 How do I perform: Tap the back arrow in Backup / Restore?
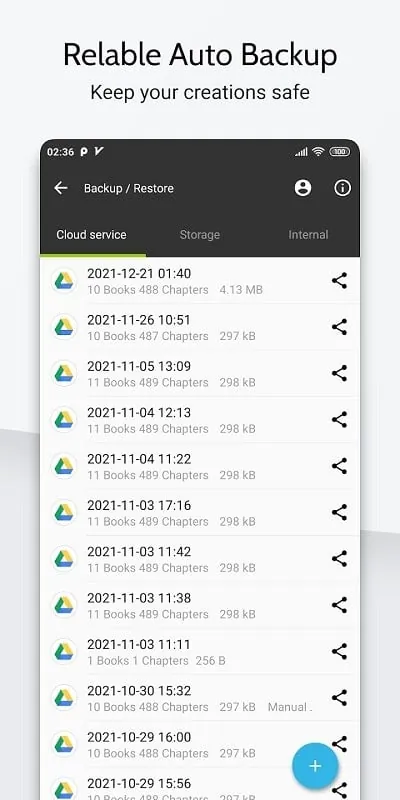pyautogui.click(x=61, y=188)
